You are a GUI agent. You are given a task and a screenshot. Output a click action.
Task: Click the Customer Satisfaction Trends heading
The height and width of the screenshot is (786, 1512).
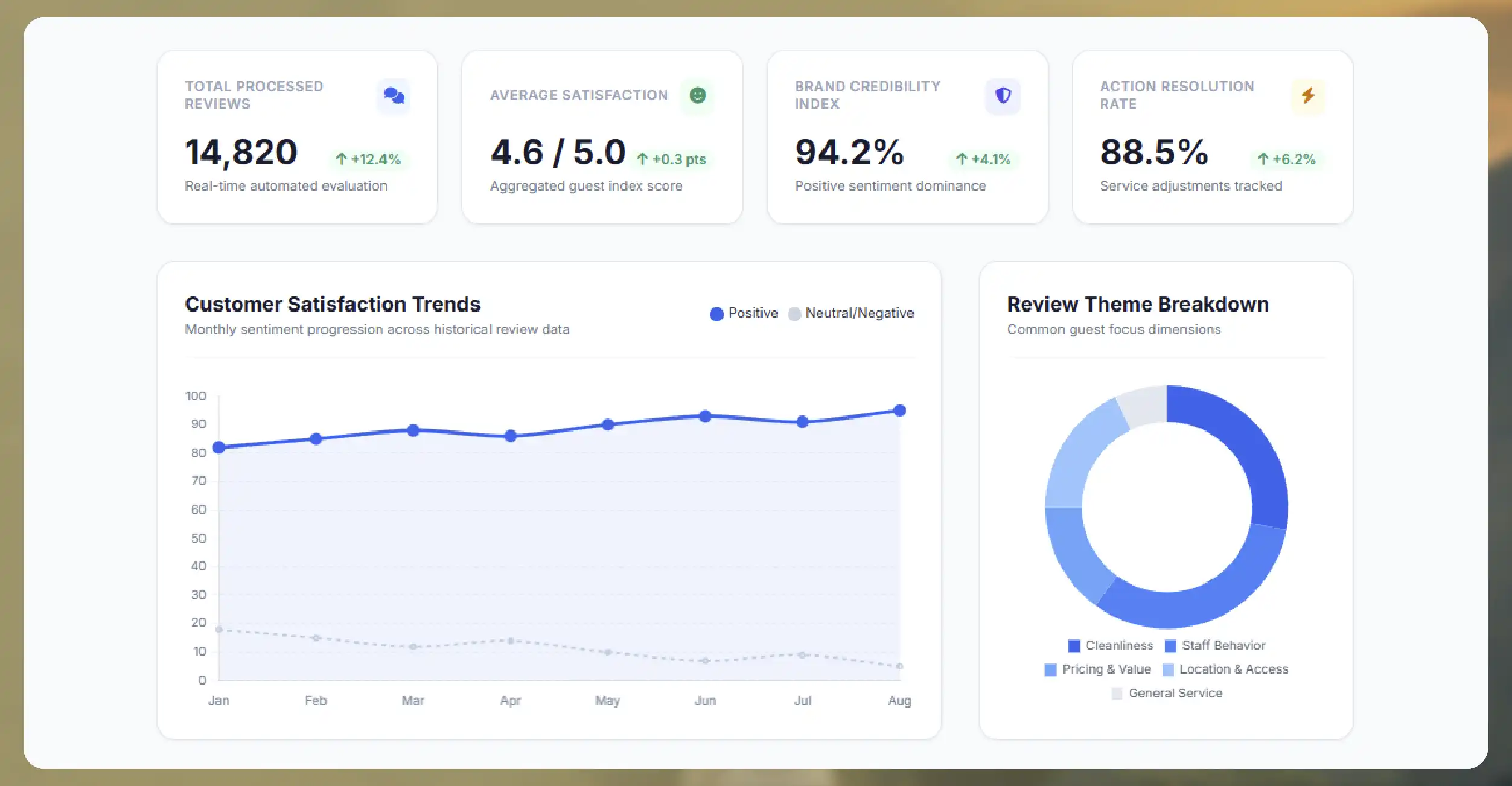click(333, 304)
